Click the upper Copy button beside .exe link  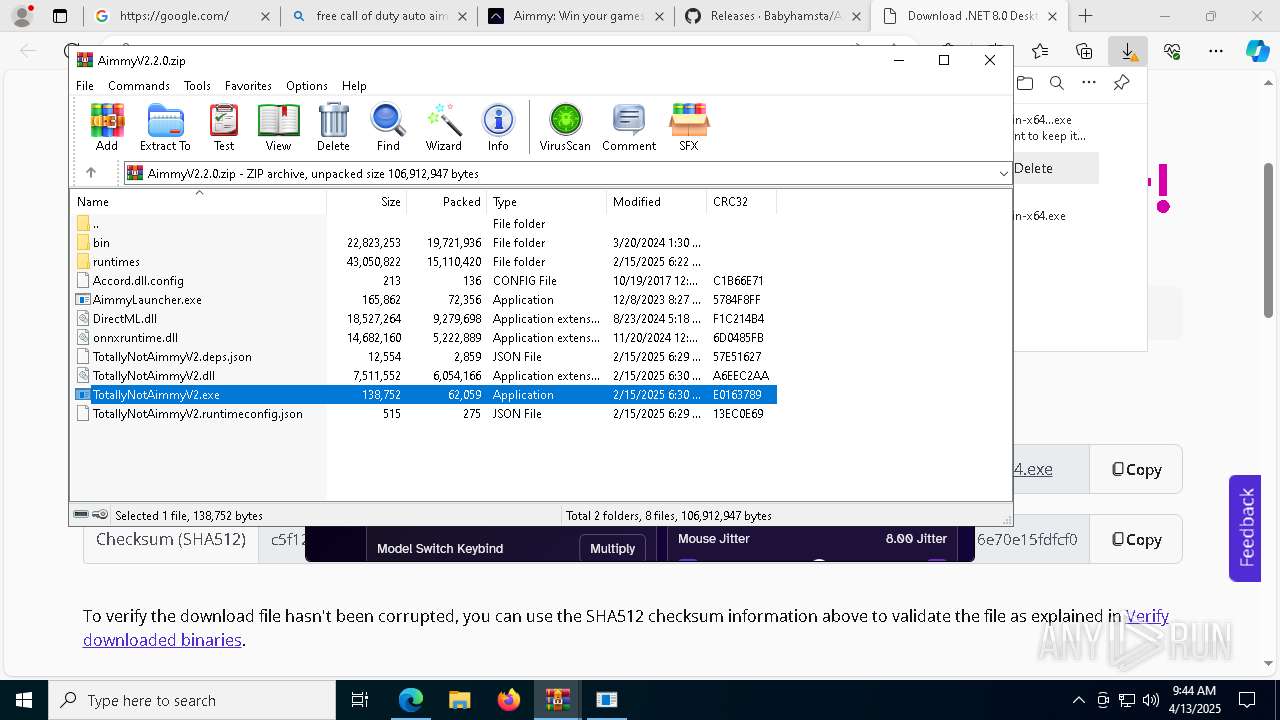pyautogui.click(x=1137, y=469)
